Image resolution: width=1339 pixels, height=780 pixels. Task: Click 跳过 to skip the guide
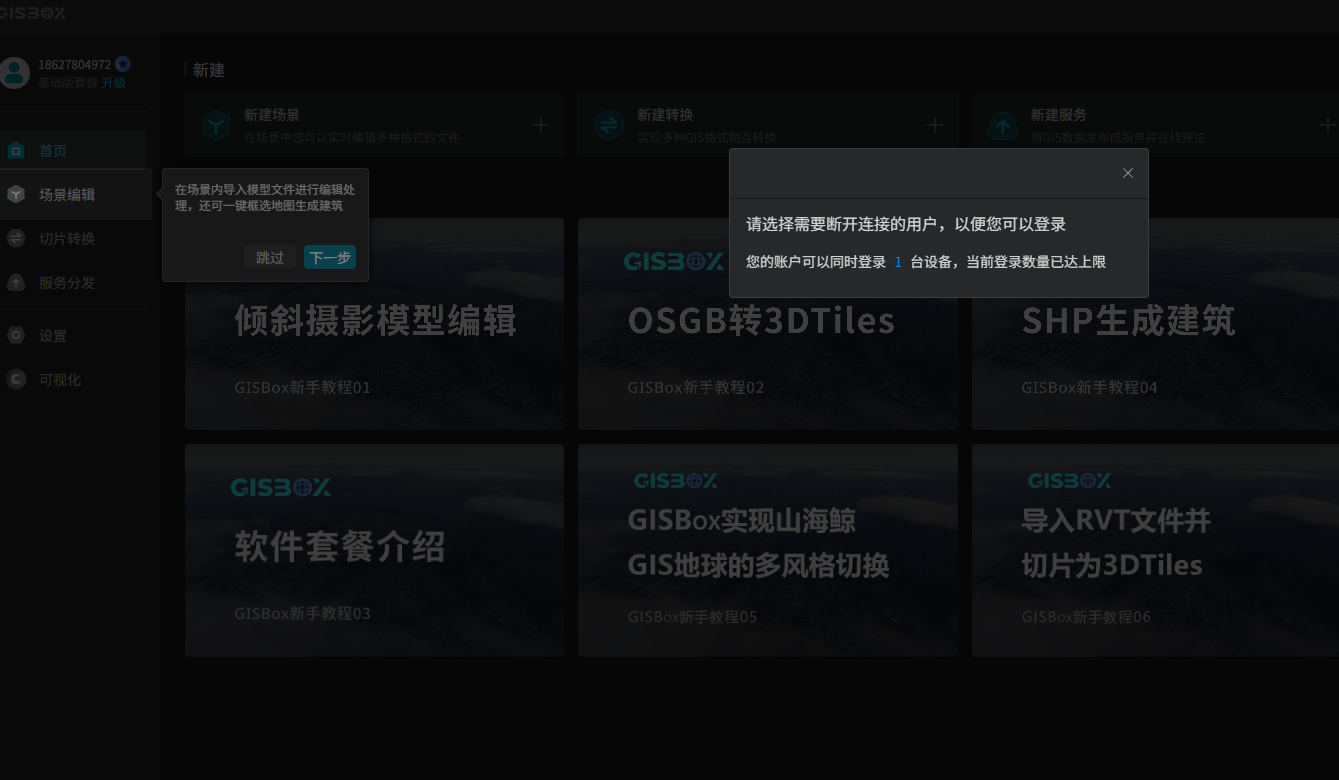(269, 258)
